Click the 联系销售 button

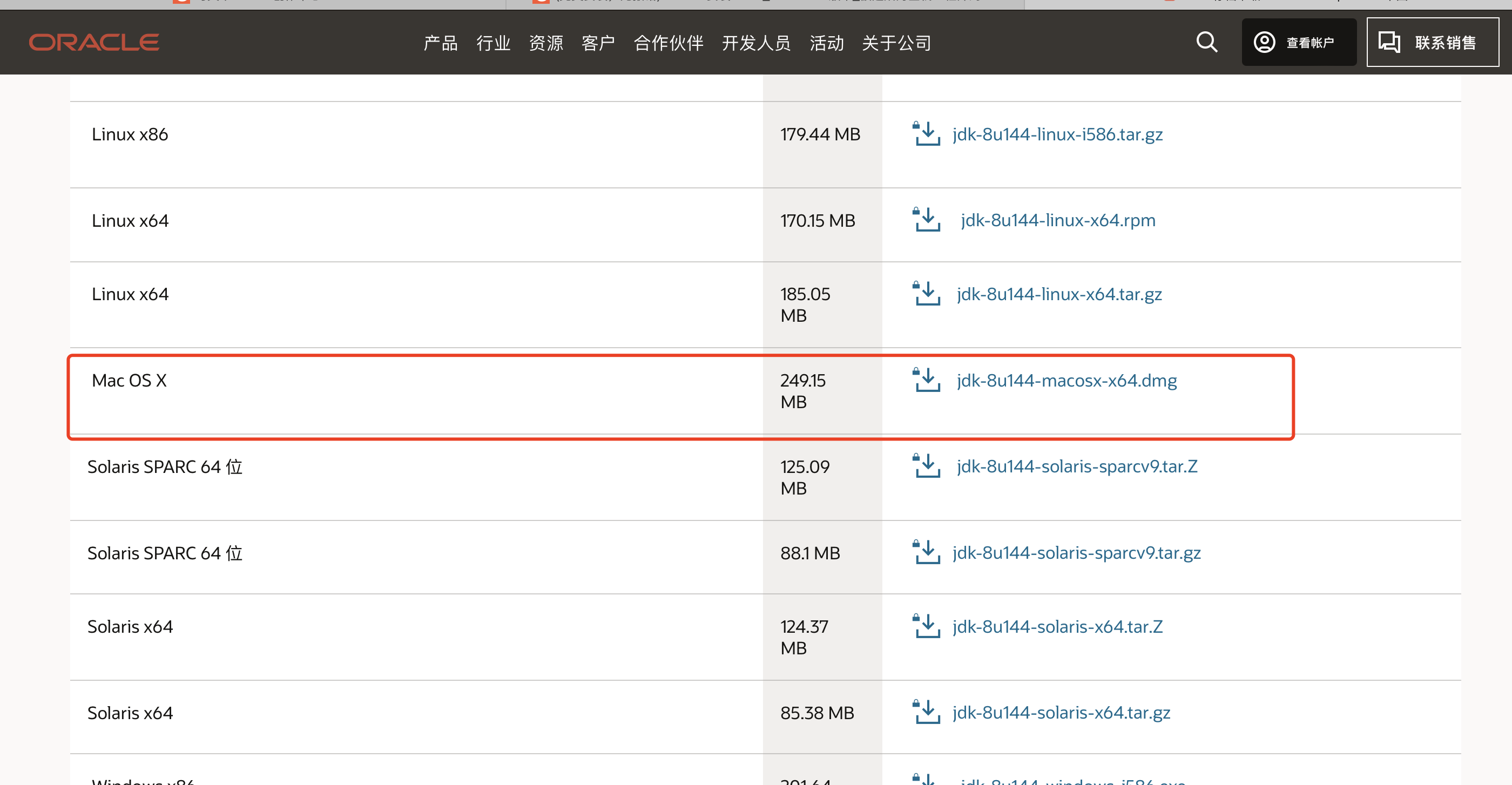coord(1432,42)
